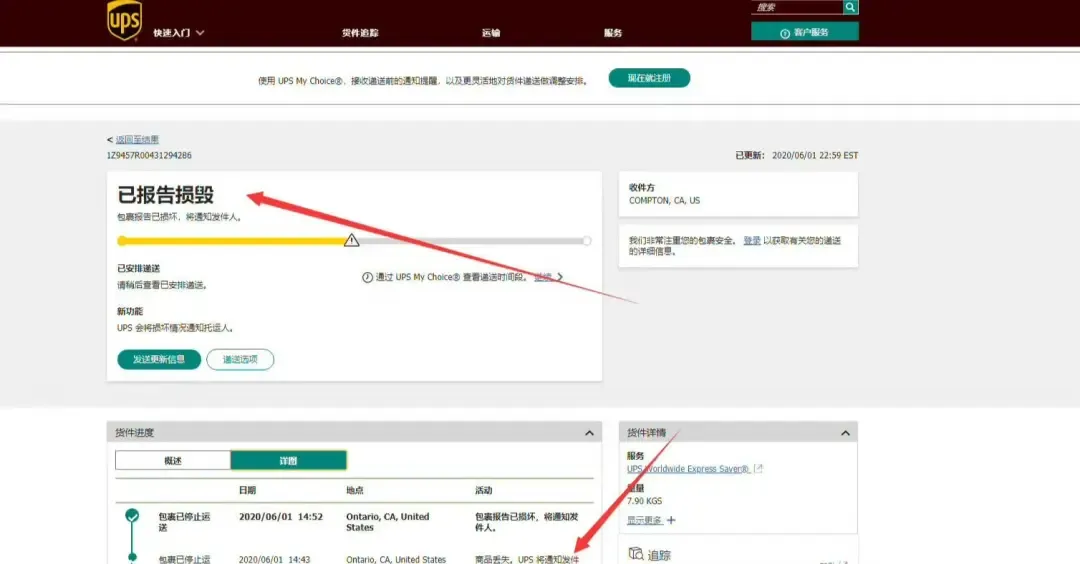
Task: Click the 追踪 package icon
Action: pyautogui.click(x=636, y=554)
